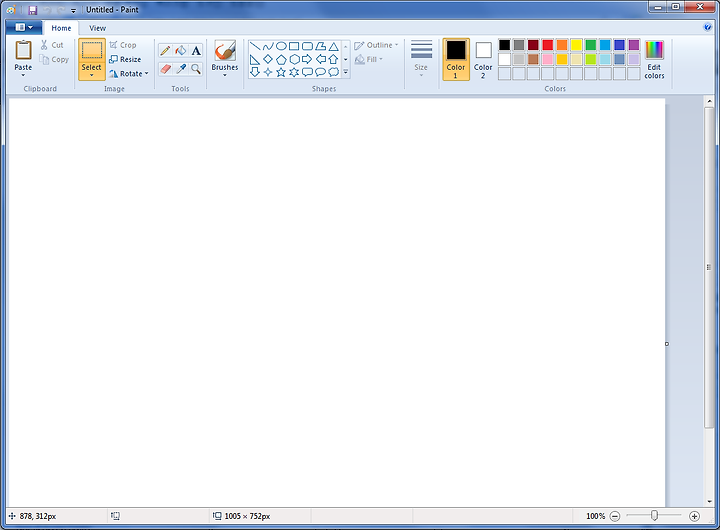Choose the Oval callout shape
The width and height of the screenshot is (720, 530).
[x=321, y=72]
